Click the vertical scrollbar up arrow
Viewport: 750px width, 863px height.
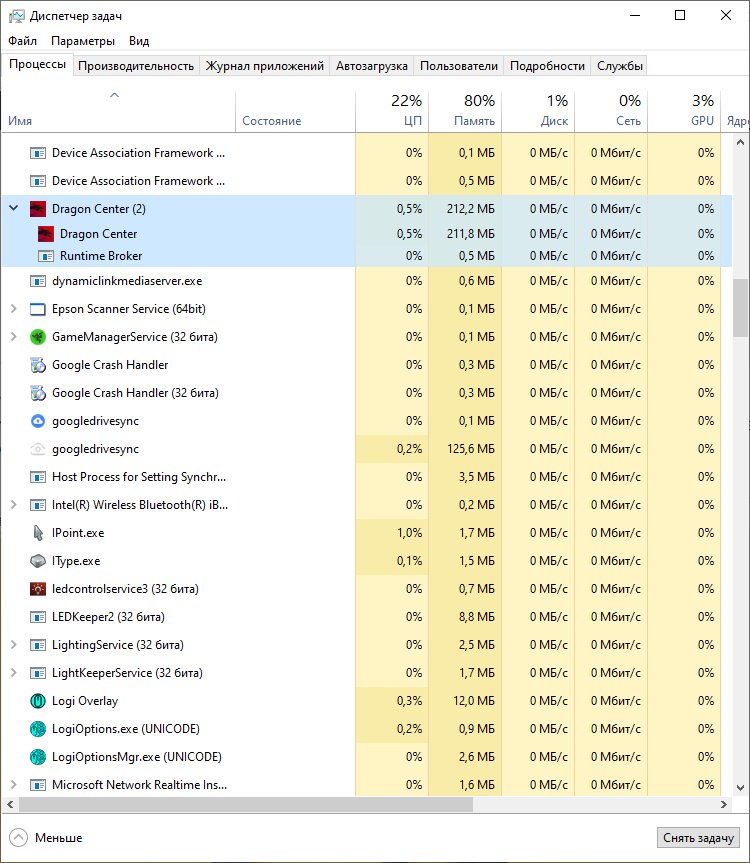[740, 143]
